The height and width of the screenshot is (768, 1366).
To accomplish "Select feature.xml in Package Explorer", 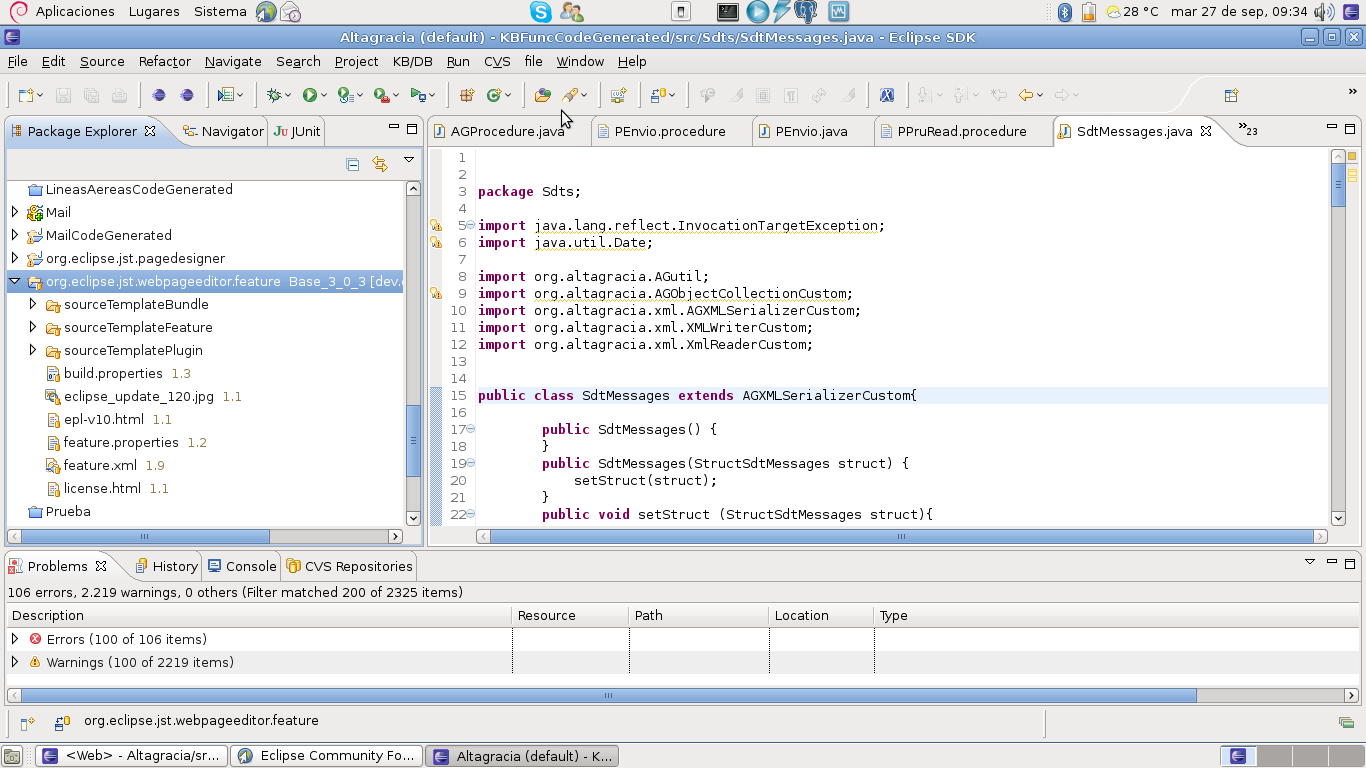I will pos(100,465).
